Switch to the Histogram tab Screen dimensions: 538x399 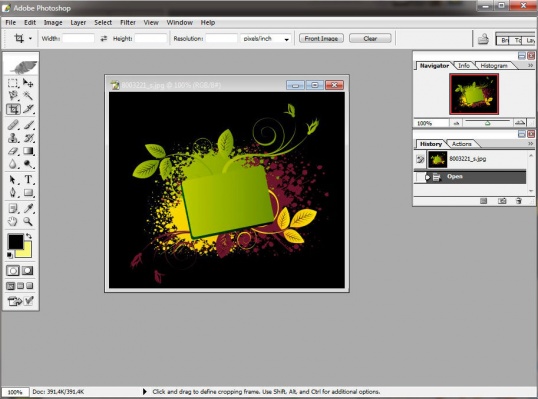click(x=494, y=66)
